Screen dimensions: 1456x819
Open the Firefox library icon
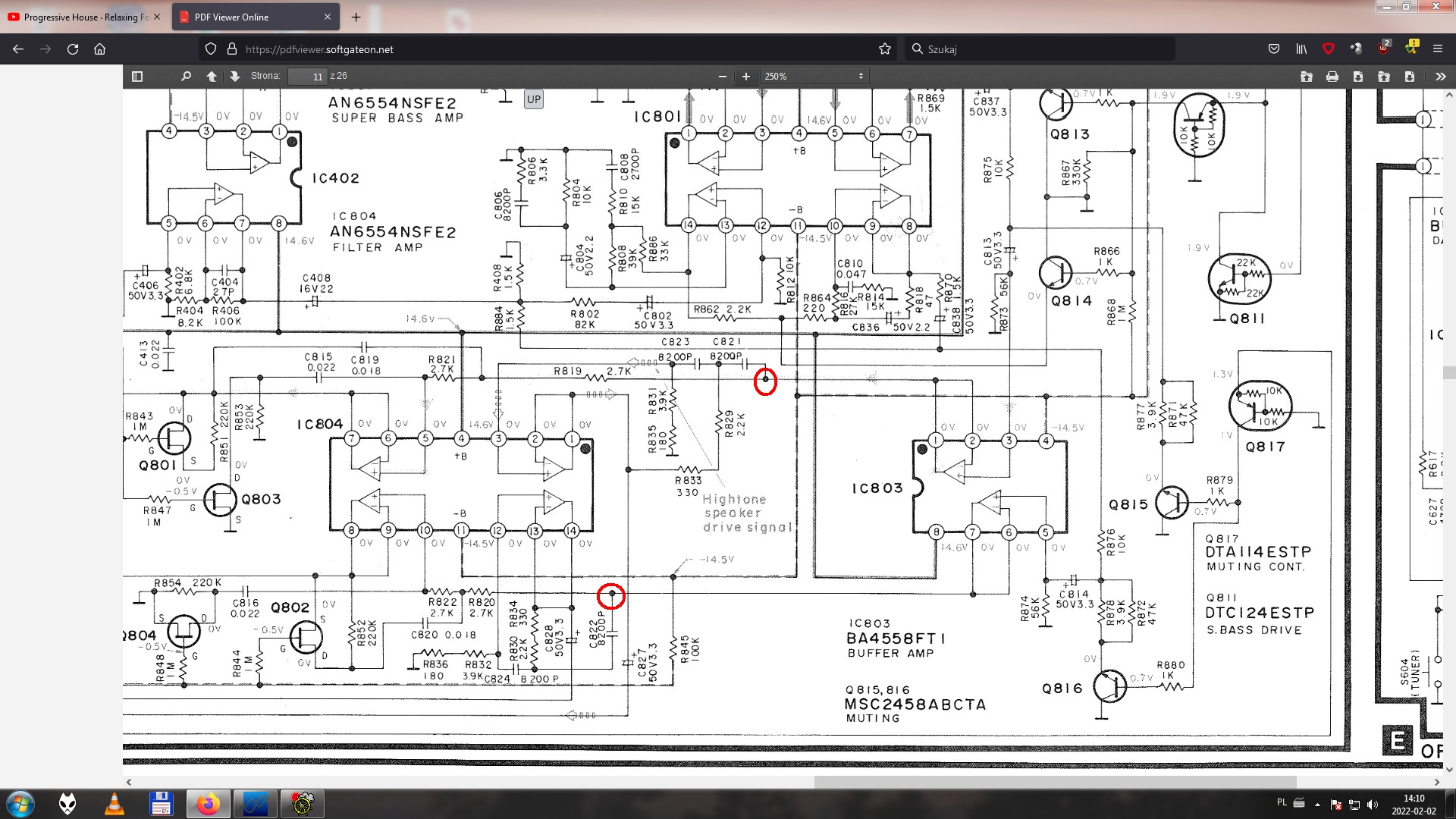tap(1301, 49)
